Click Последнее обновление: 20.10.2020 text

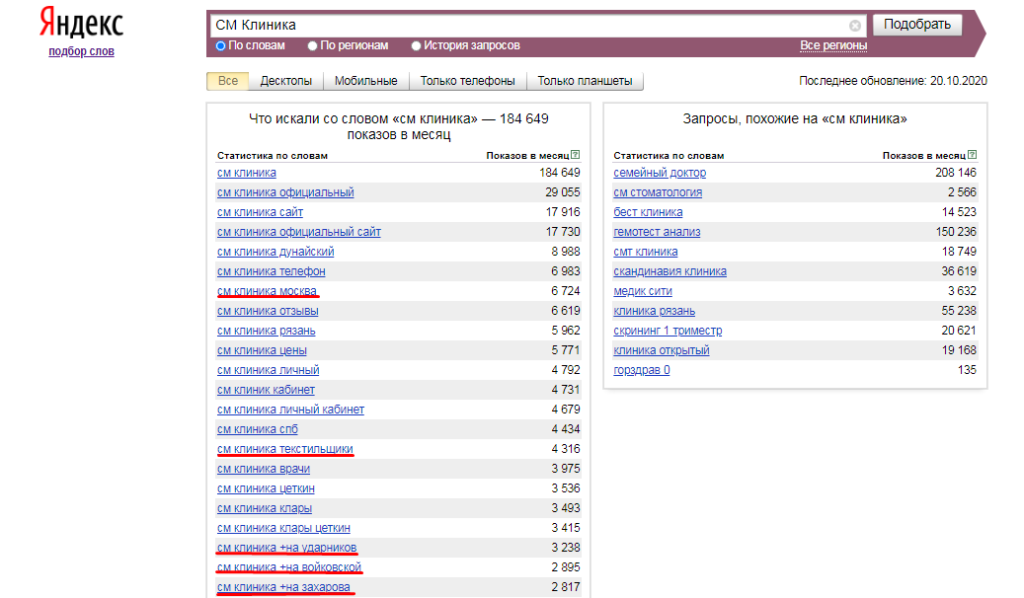point(893,81)
